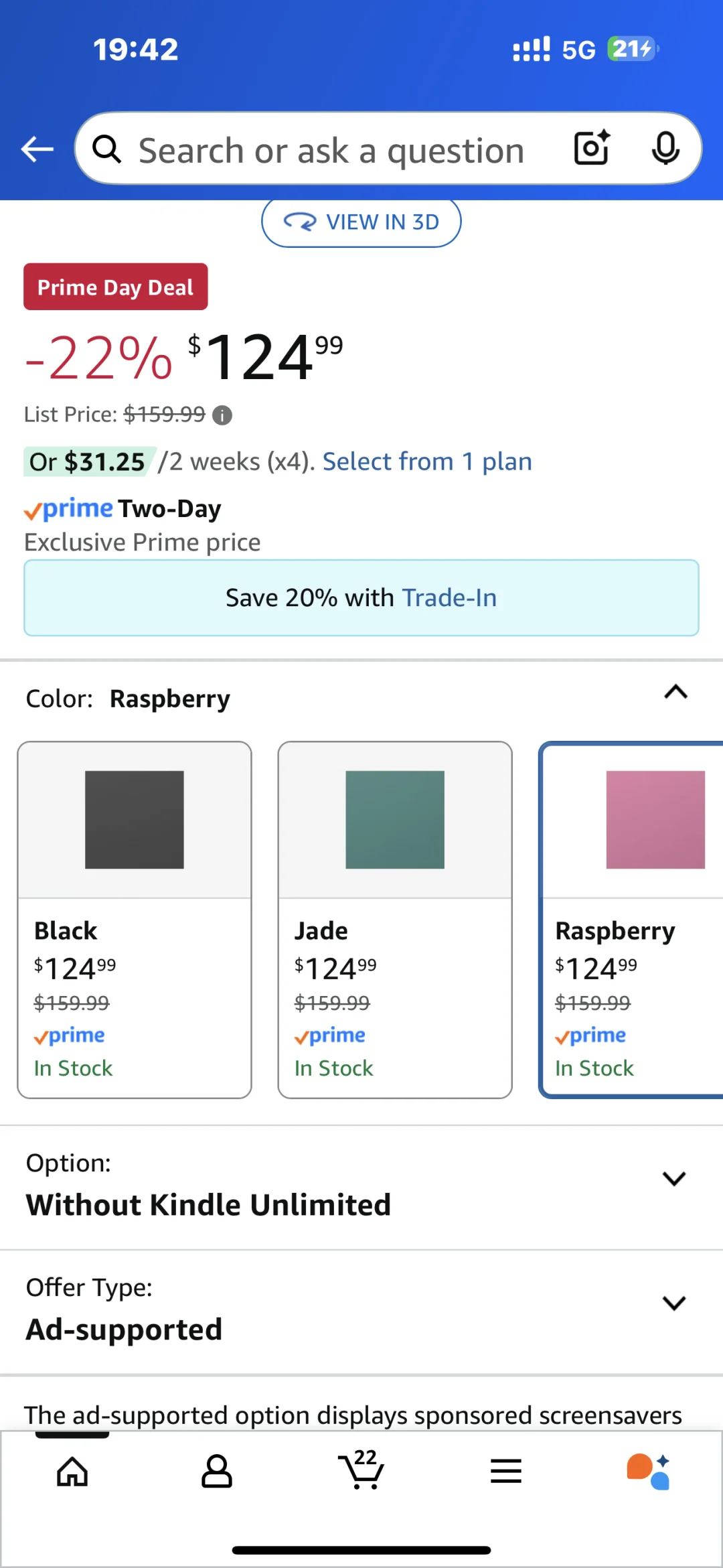The image size is (723, 1568).
Task: Tap VIEW IN 3D button
Action: (361, 222)
